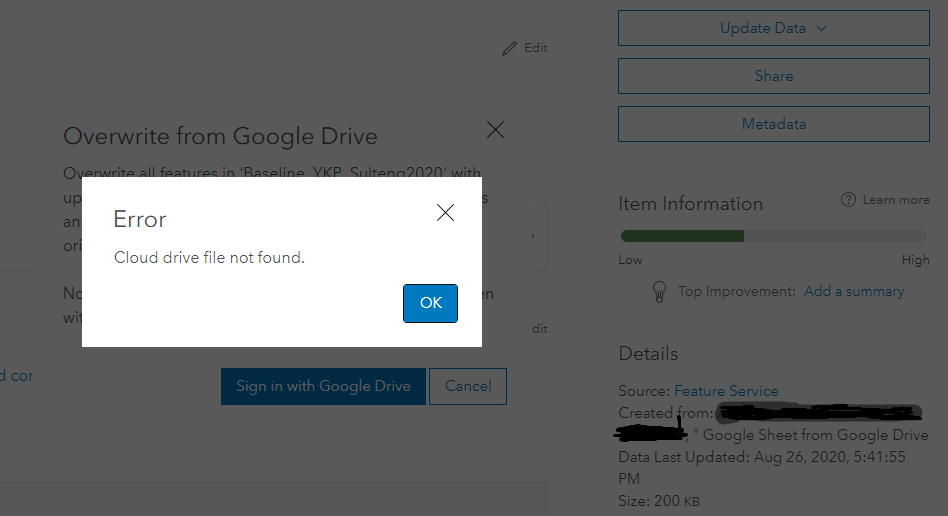Click the Learn more question mark icon
This screenshot has height=516, width=948.
coord(848,200)
